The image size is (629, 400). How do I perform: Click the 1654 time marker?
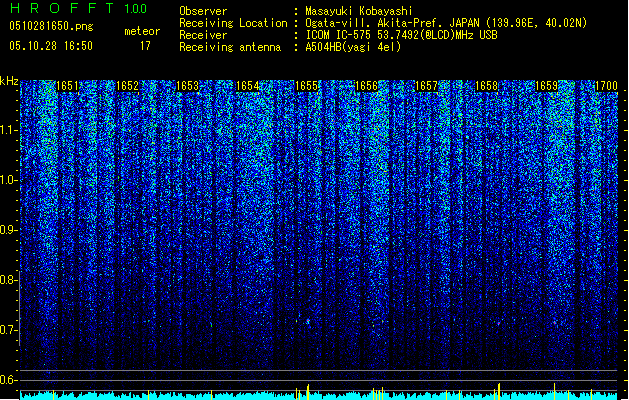(x=248, y=86)
